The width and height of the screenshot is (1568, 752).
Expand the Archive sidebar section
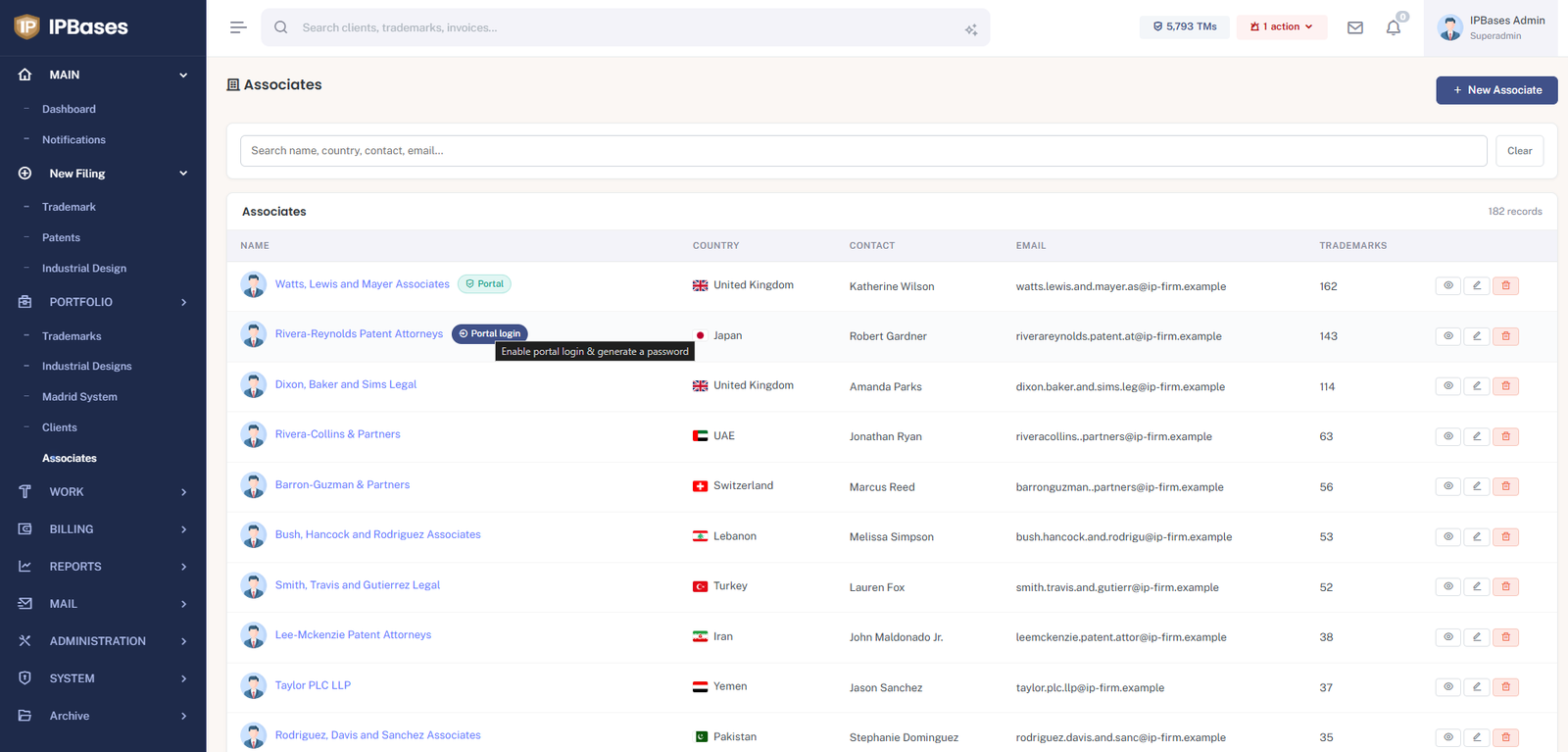pos(103,716)
